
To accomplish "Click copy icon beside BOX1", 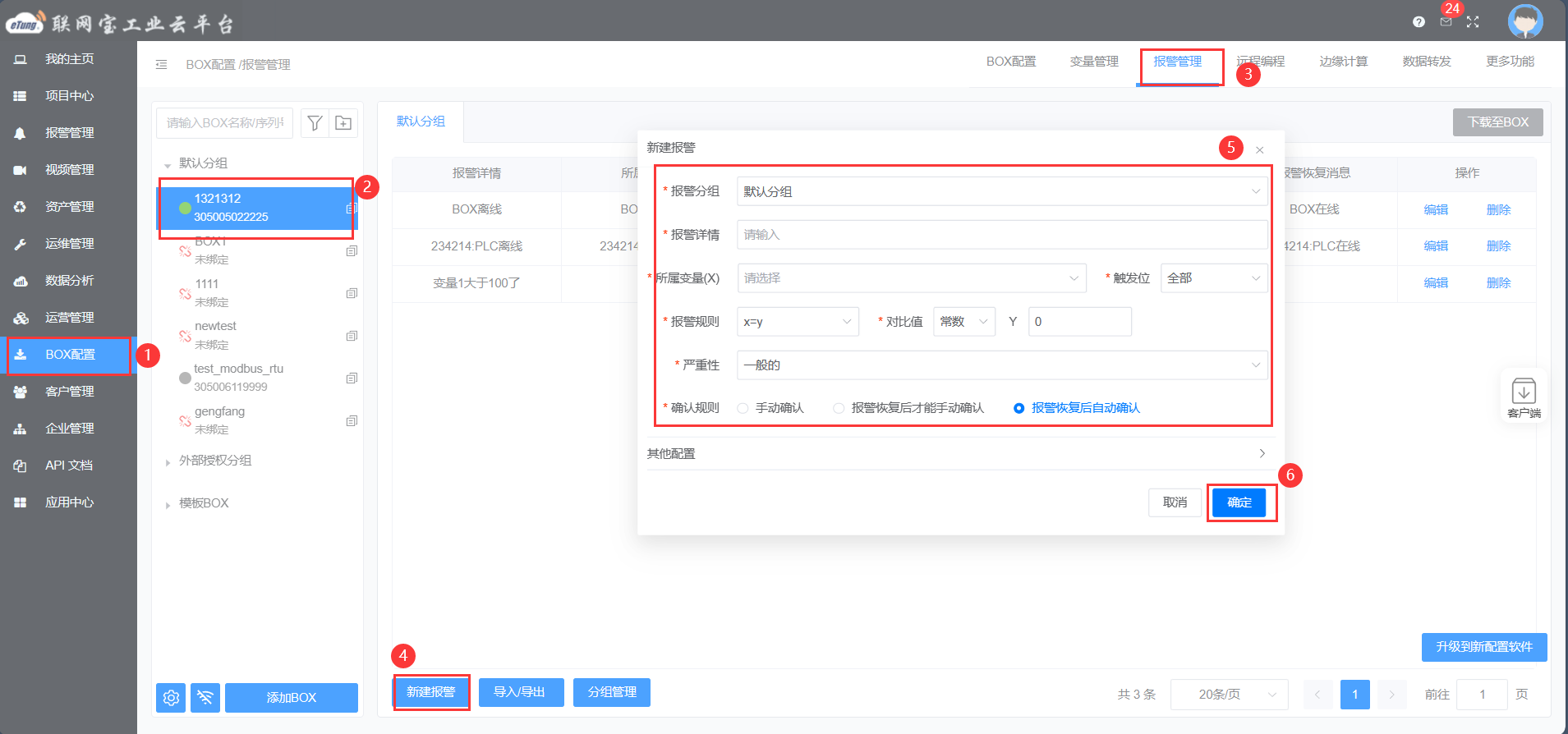I will point(352,251).
